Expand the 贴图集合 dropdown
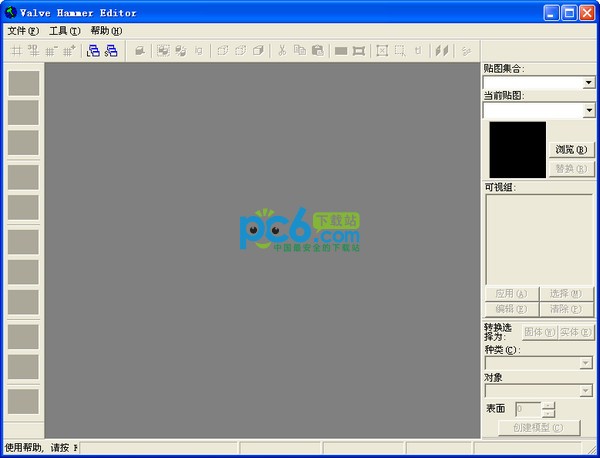This screenshot has height=458, width=600. point(589,82)
